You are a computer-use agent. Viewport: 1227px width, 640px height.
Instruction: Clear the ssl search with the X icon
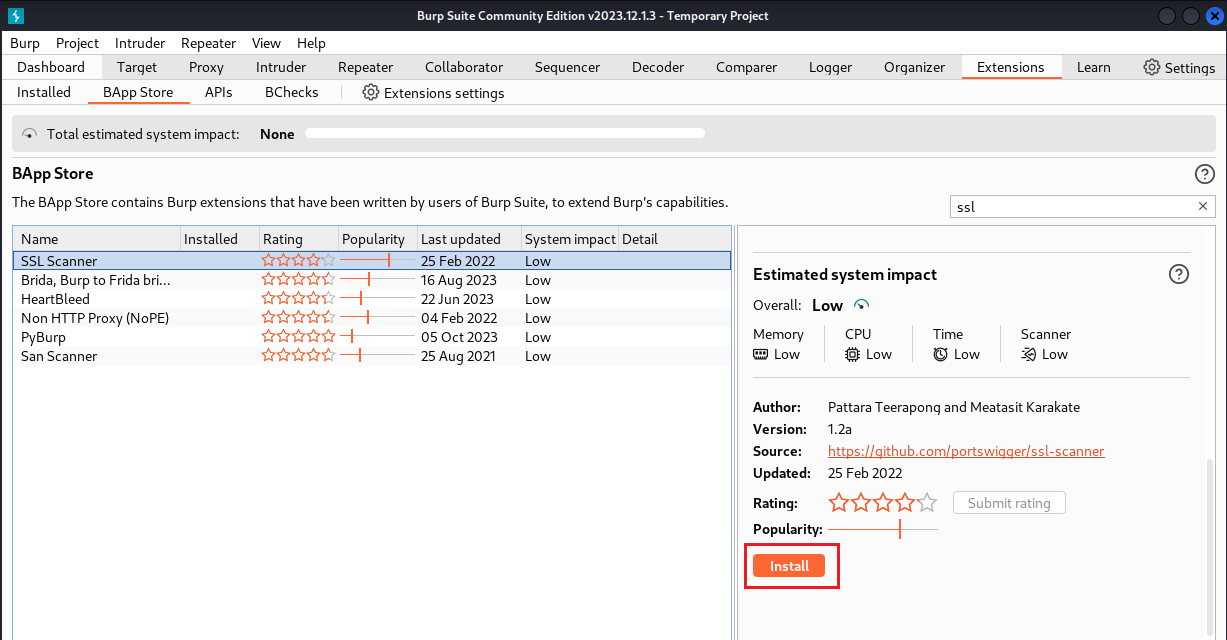[1203, 207]
